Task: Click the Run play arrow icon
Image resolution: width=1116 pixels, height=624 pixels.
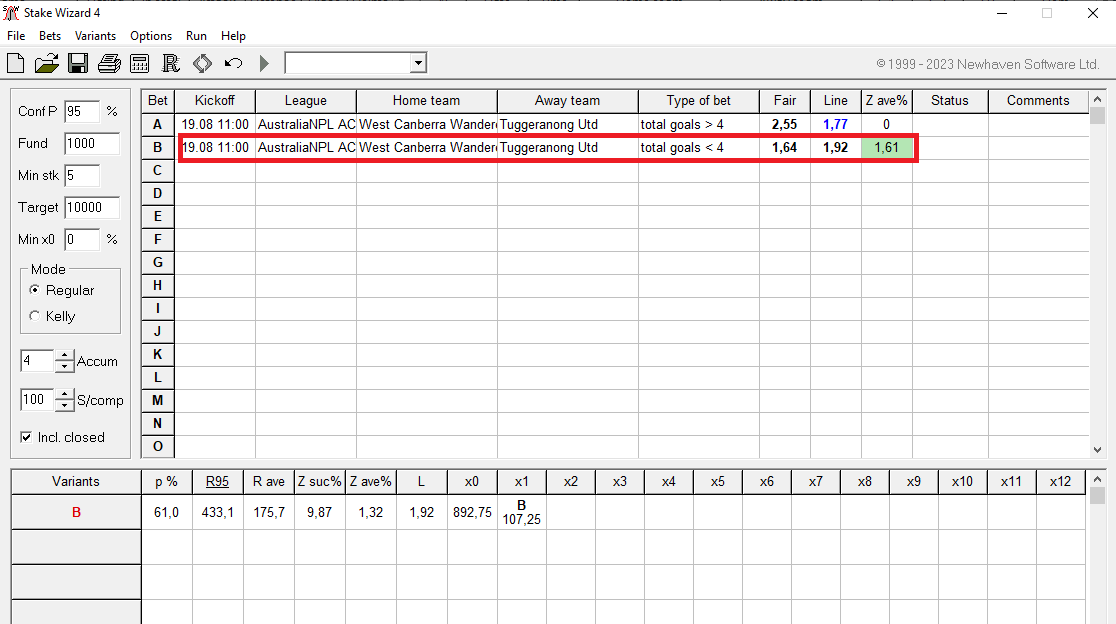Action: point(264,63)
